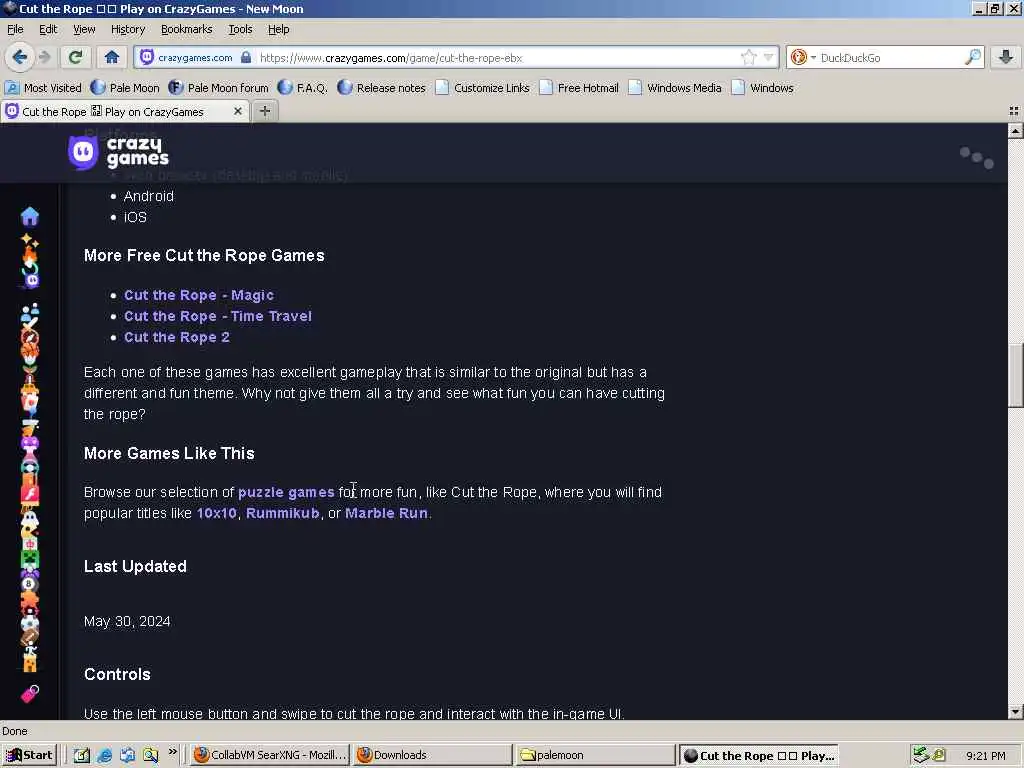Open the browser Home page icon
Screen dimensions: 1024x768
click(x=112, y=57)
